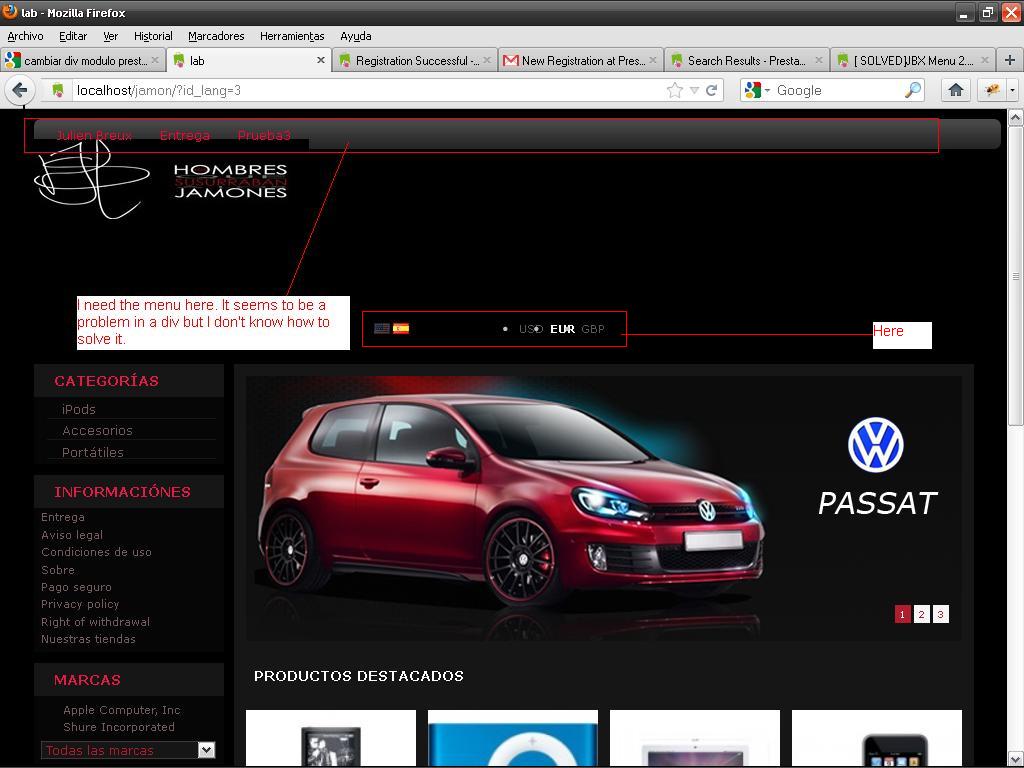The width and height of the screenshot is (1024, 768).
Task: Go to slide 3 of the slider
Action: [940, 614]
